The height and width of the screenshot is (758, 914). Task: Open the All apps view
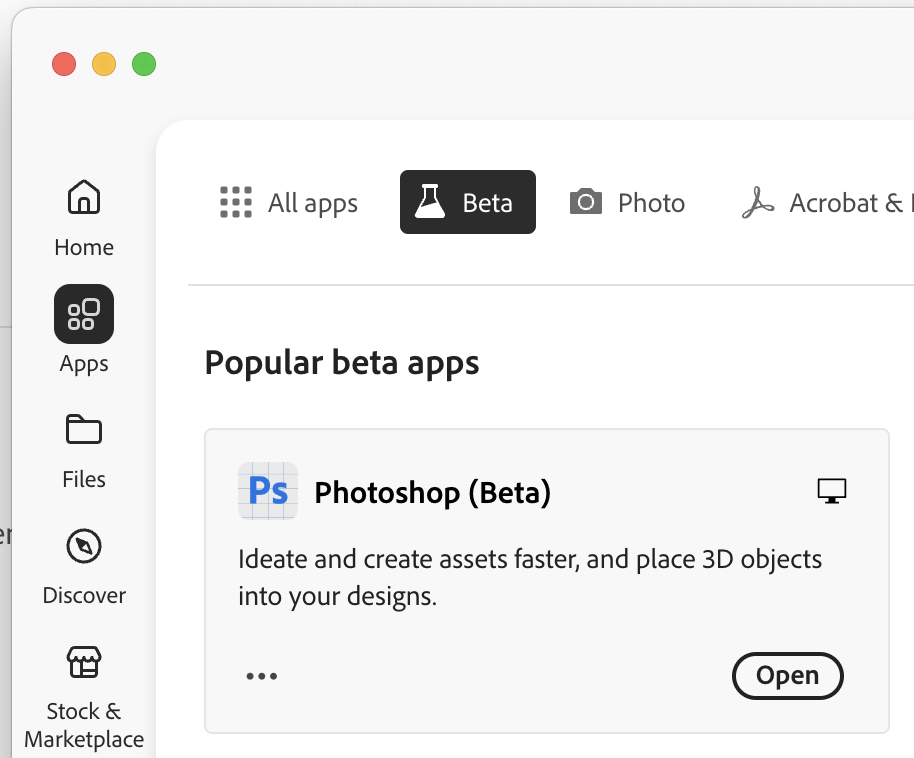(288, 202)
